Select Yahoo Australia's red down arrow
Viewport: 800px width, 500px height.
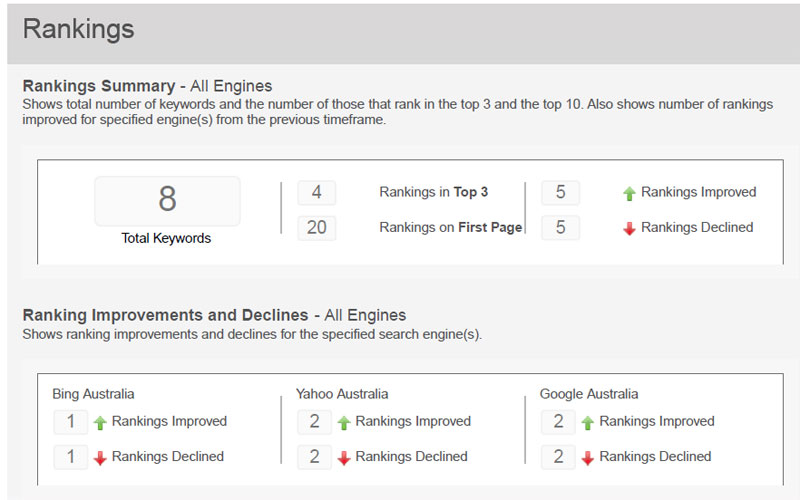tap(343, 457)
